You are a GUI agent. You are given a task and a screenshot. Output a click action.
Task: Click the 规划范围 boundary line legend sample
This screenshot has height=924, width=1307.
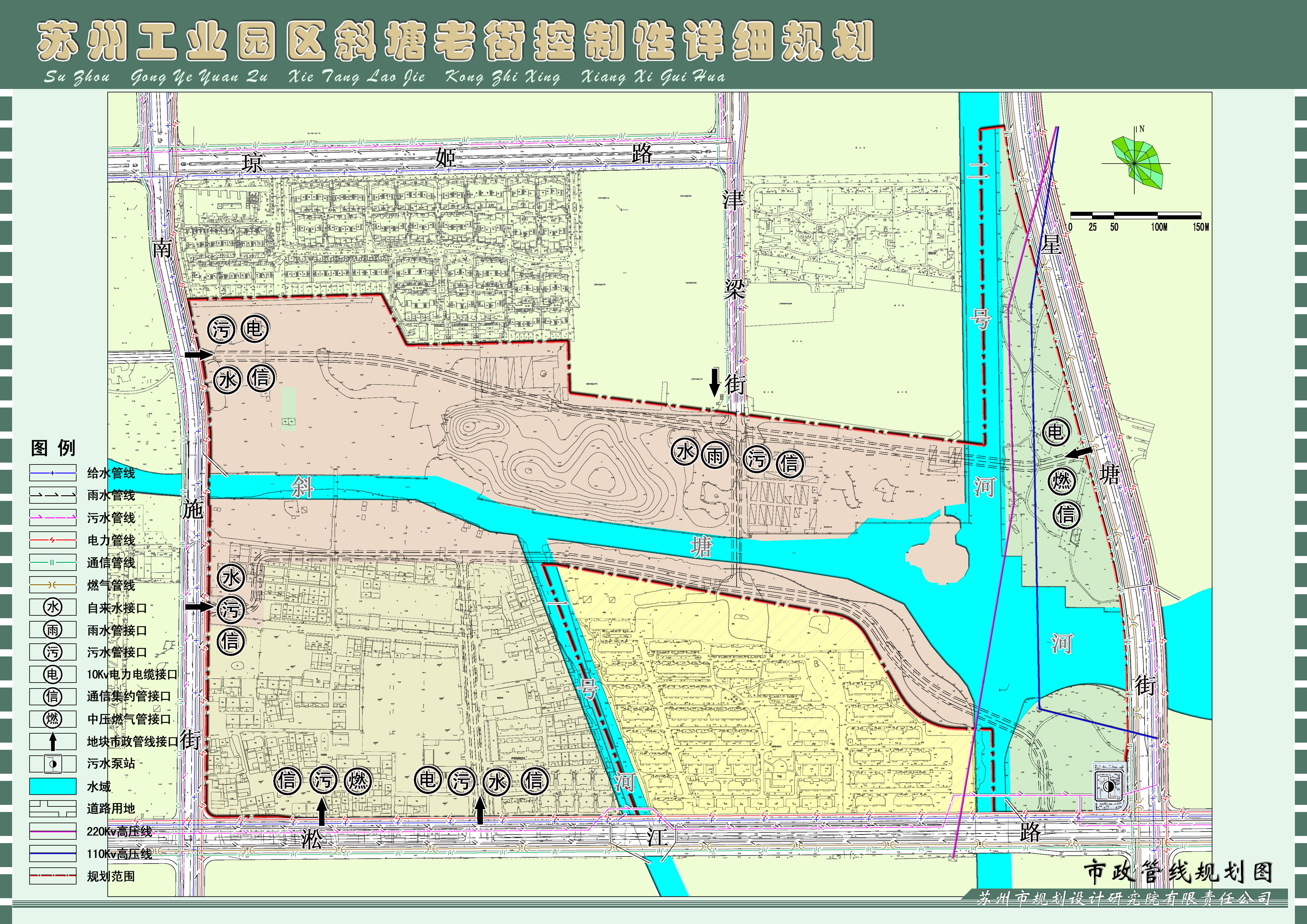(x=52, y=876)
